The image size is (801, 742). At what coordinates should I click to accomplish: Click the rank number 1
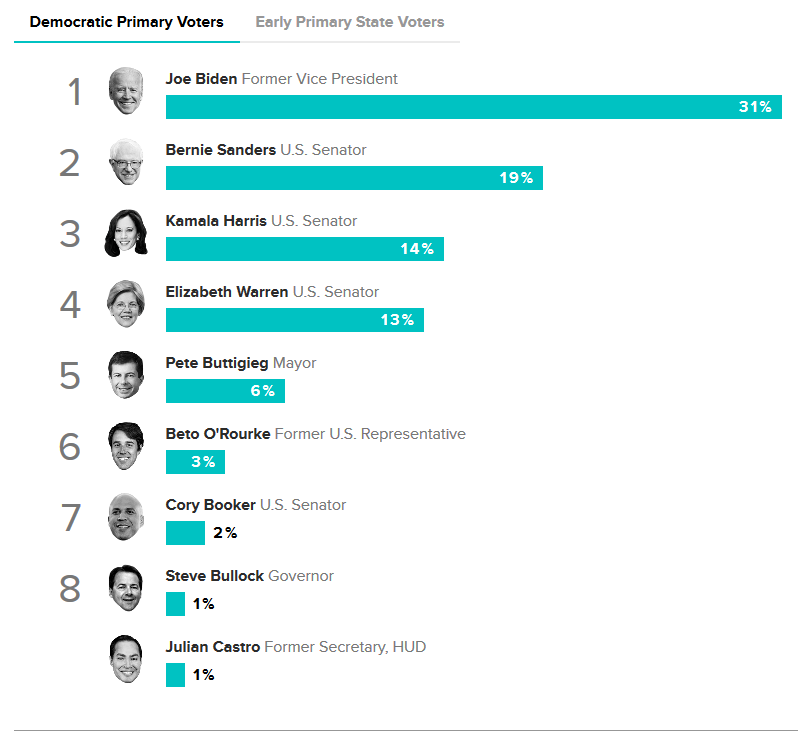pyautogui.click(x=75, y=92)
